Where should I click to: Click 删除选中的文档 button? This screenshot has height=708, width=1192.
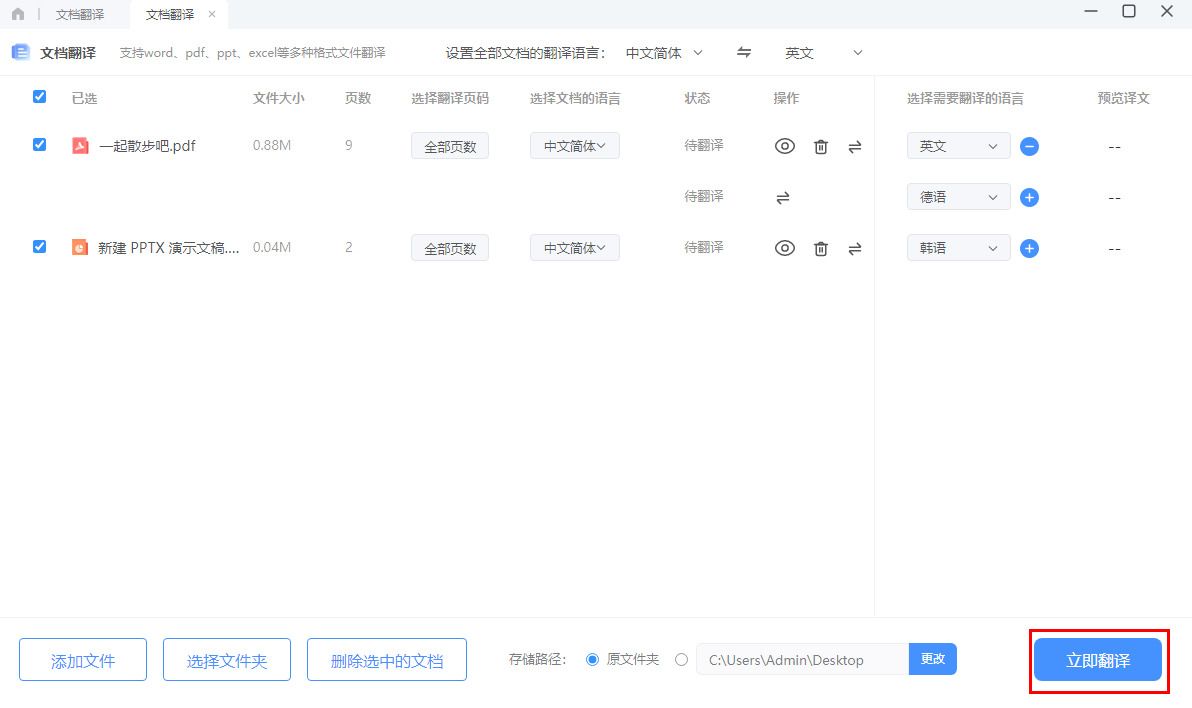point(387,660)
